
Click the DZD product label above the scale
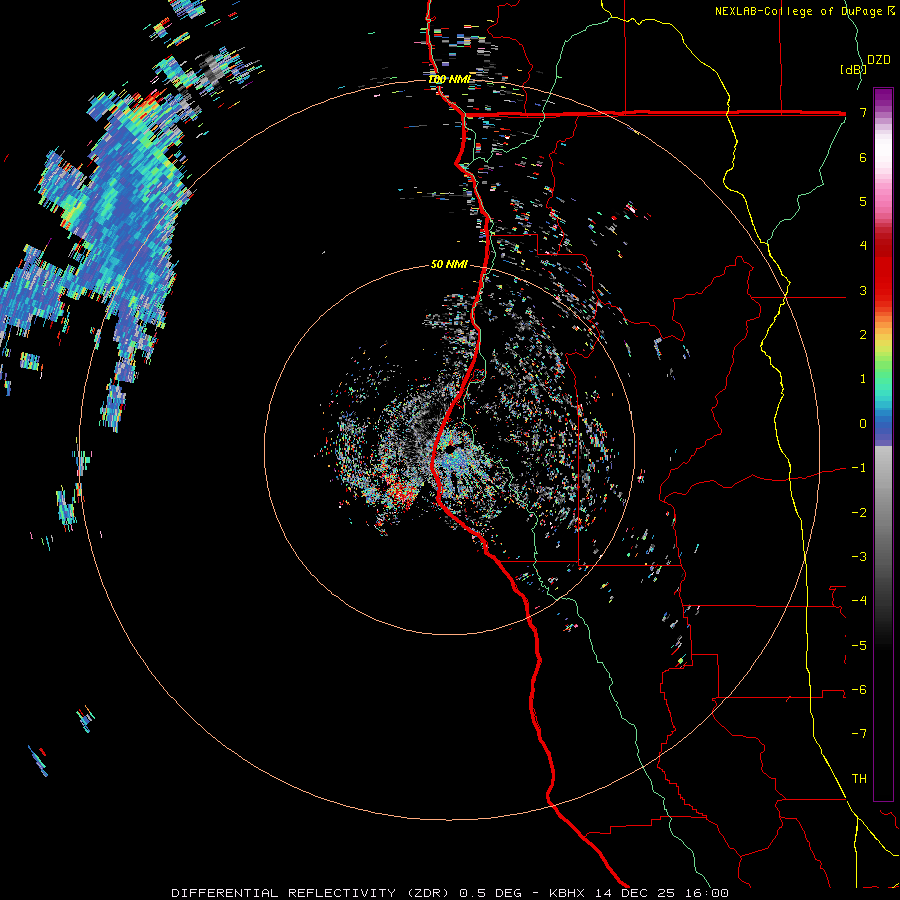coord(879,60)
